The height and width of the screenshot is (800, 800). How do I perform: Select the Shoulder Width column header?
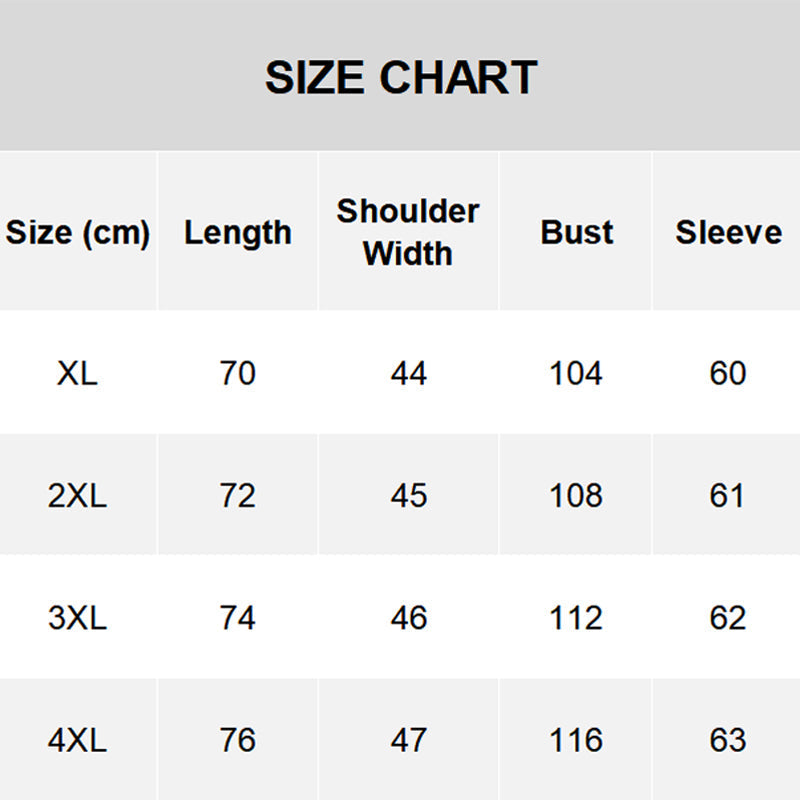point(408,232)
